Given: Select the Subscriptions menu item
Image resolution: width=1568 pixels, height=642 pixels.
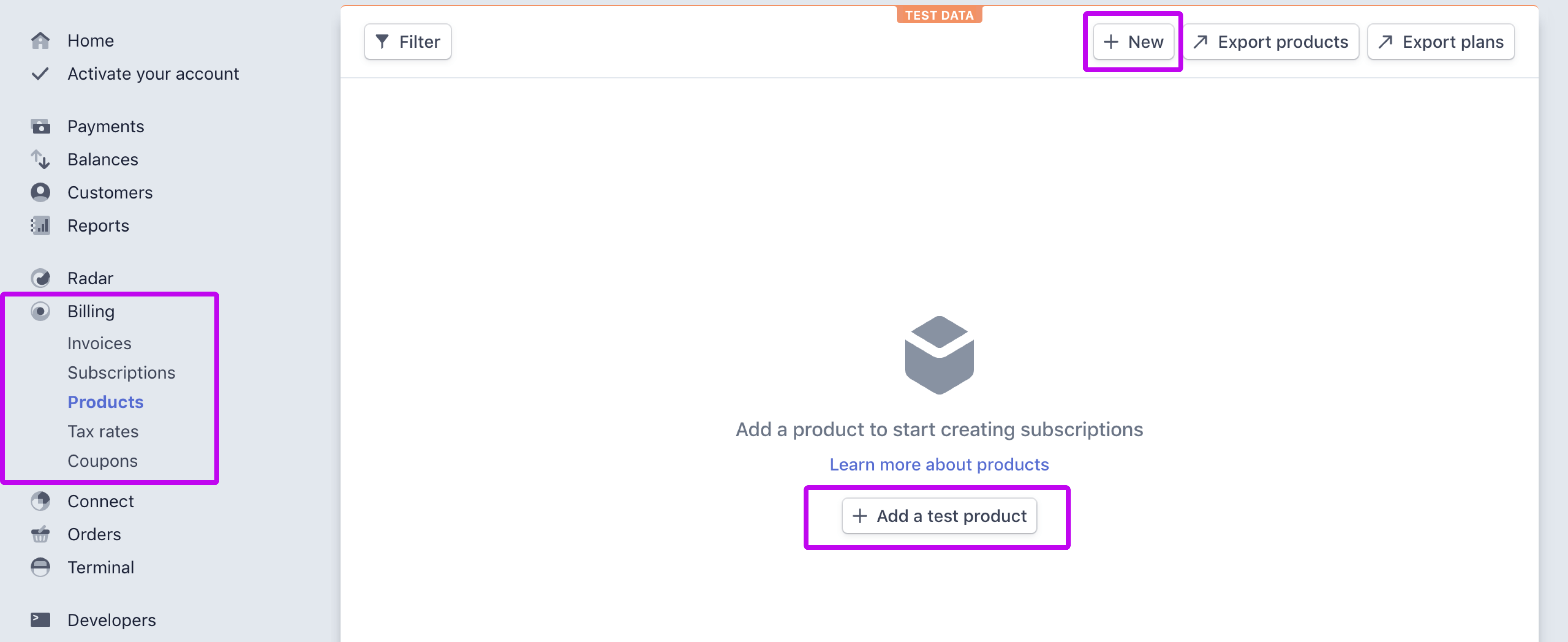Looking at the screenshot, I should pyautogui.click(x=120, y=372).
